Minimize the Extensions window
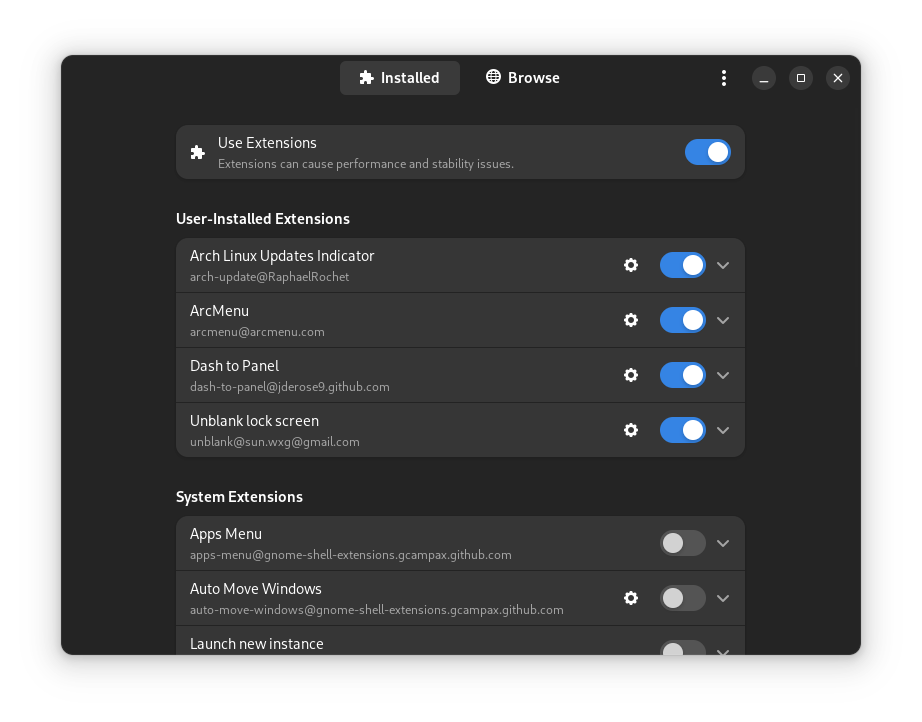The height and width of the screenshot is (722, 922). [764, 78]
